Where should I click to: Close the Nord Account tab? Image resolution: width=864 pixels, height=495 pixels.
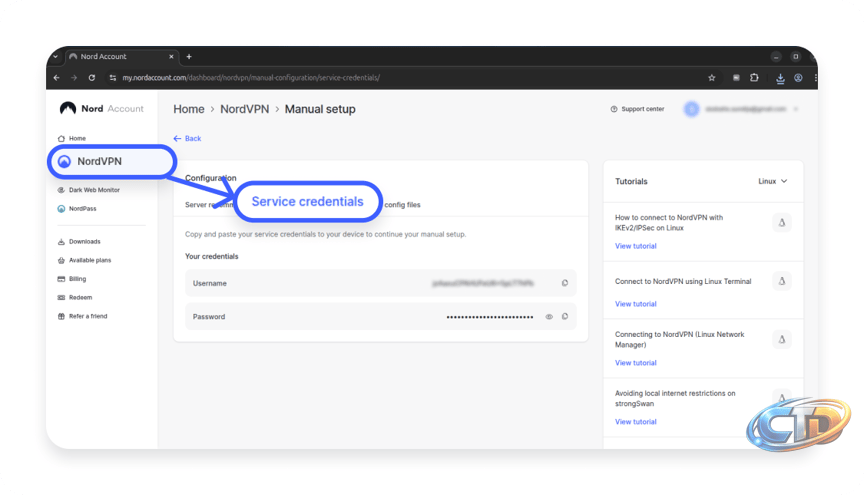click(171, 56)
